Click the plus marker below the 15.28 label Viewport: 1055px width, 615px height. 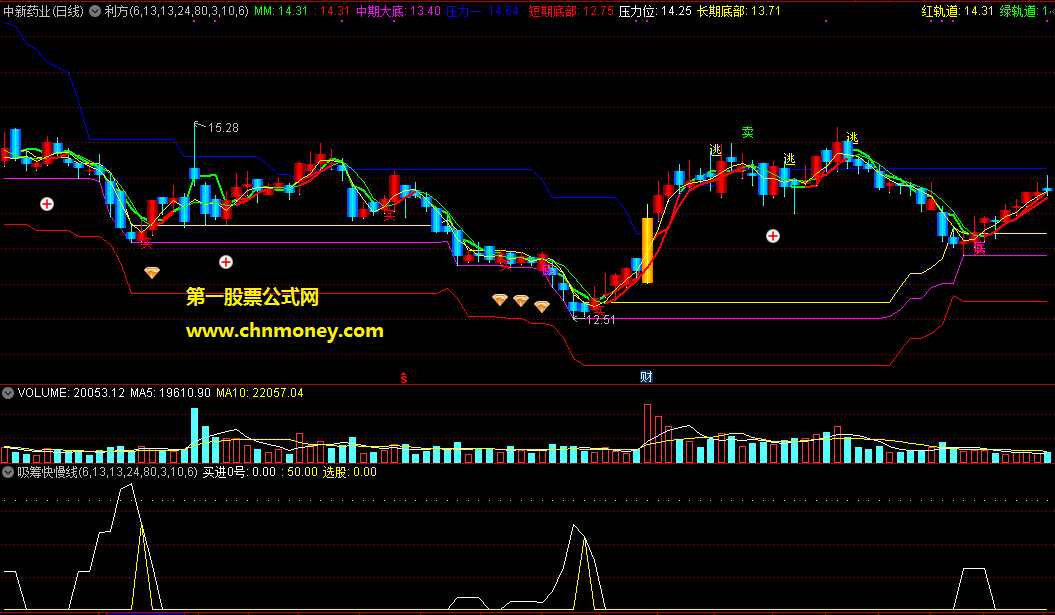pos(226,262)
